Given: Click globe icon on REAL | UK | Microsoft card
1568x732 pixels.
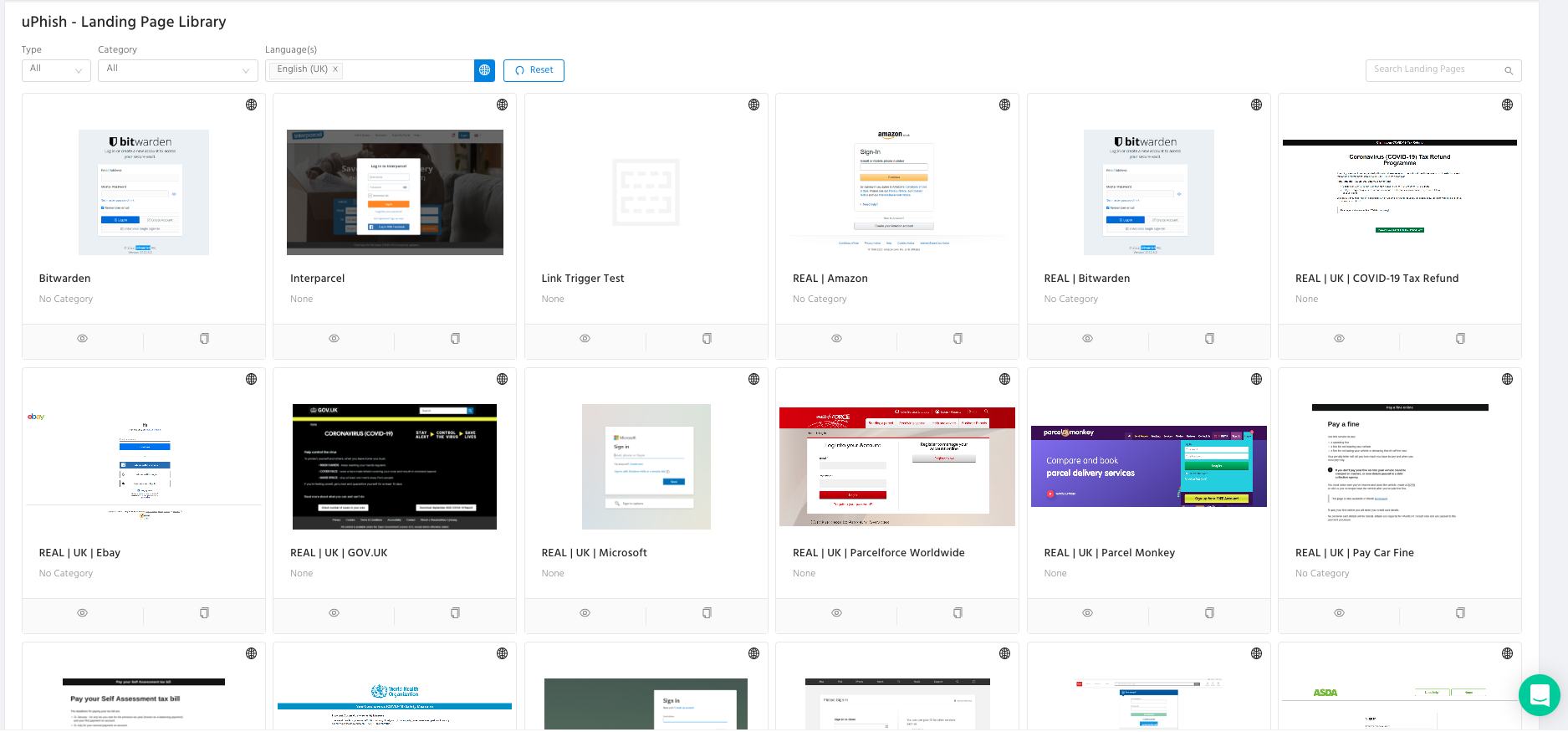Looking at the screenshot, I should coord(753,379).
